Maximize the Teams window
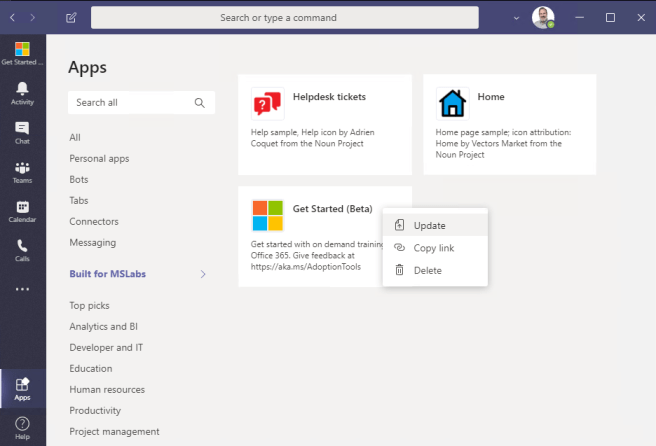The image size is (656, 446). 610,18
